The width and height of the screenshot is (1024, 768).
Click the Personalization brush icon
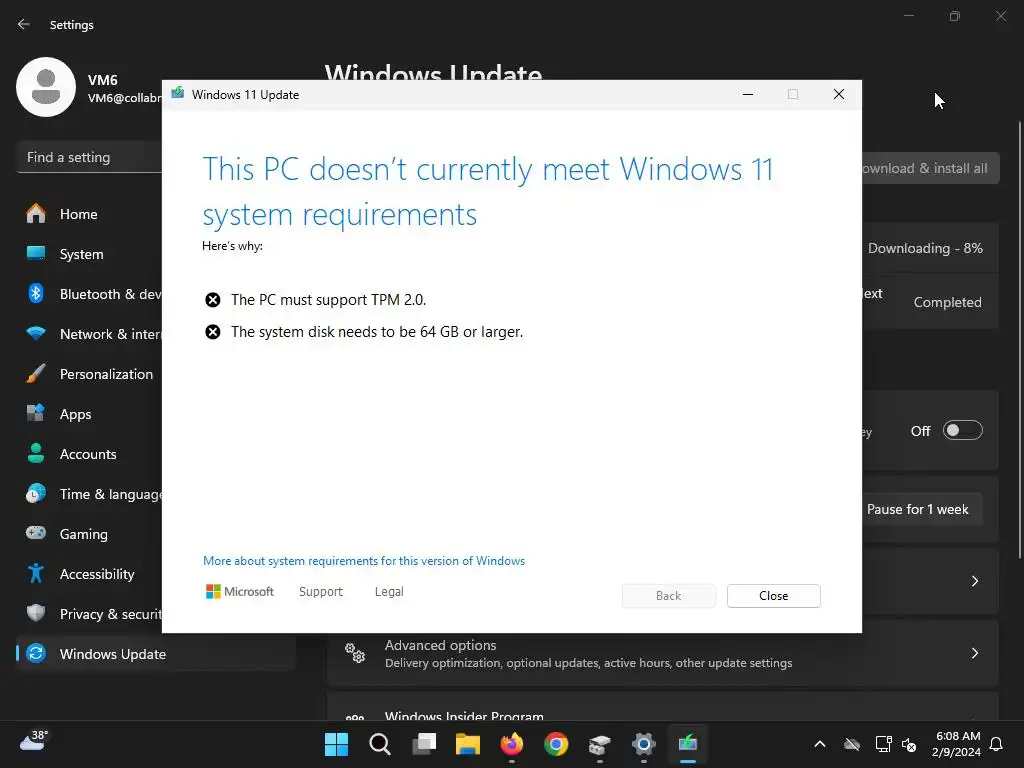pyautogui.click(x=36, y=374)
